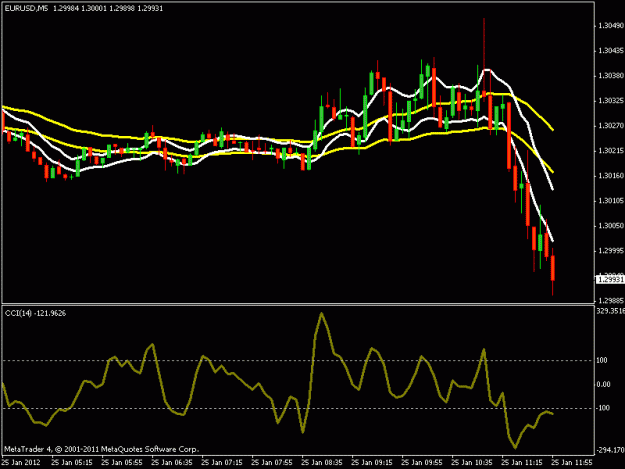
Task: Click the highlighted current price tag 1.29931
Action: click(x=610, y=280)
